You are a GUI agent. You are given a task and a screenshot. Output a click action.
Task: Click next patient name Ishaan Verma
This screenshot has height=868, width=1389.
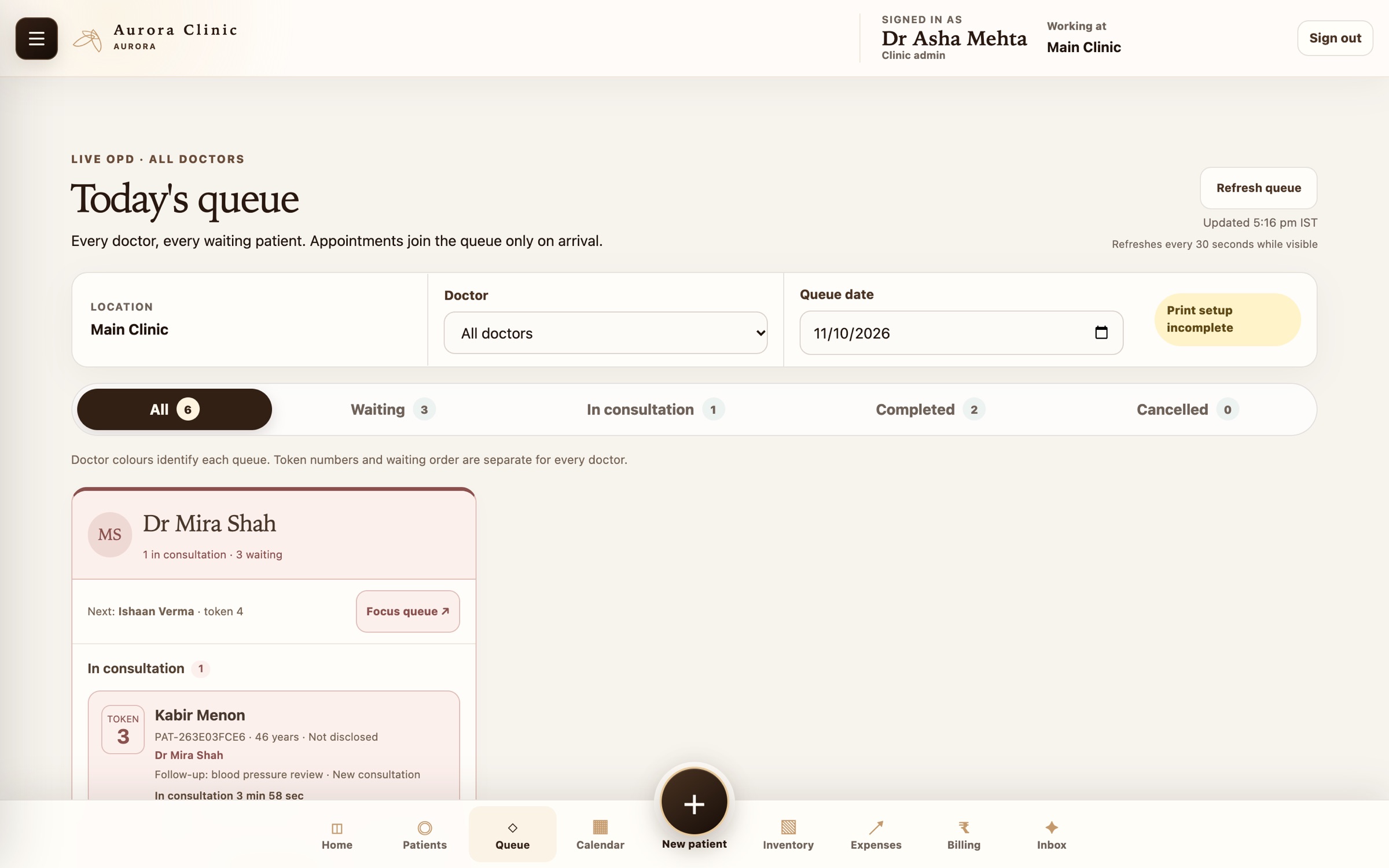156,611
